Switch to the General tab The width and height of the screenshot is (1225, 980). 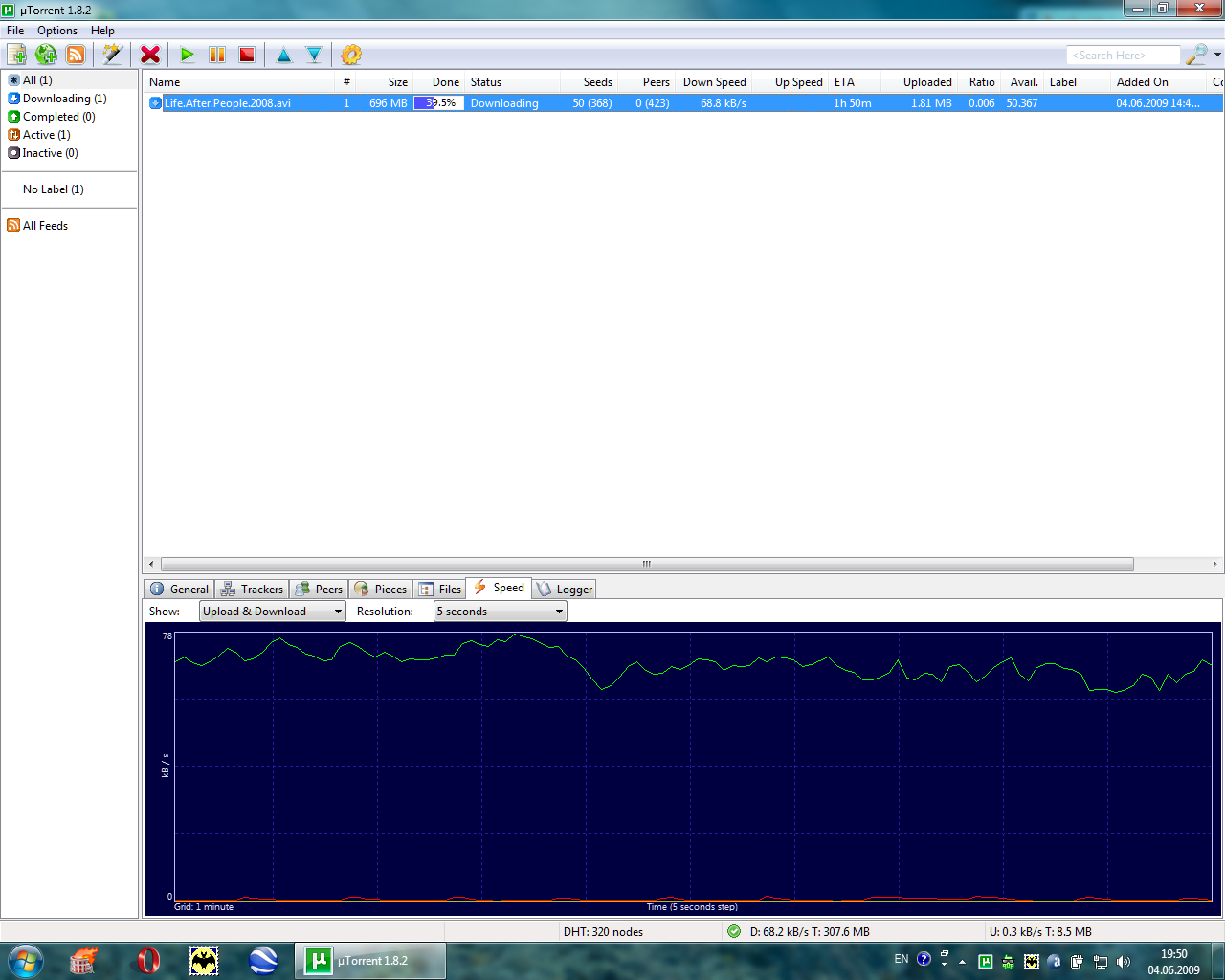pos(179,590)
